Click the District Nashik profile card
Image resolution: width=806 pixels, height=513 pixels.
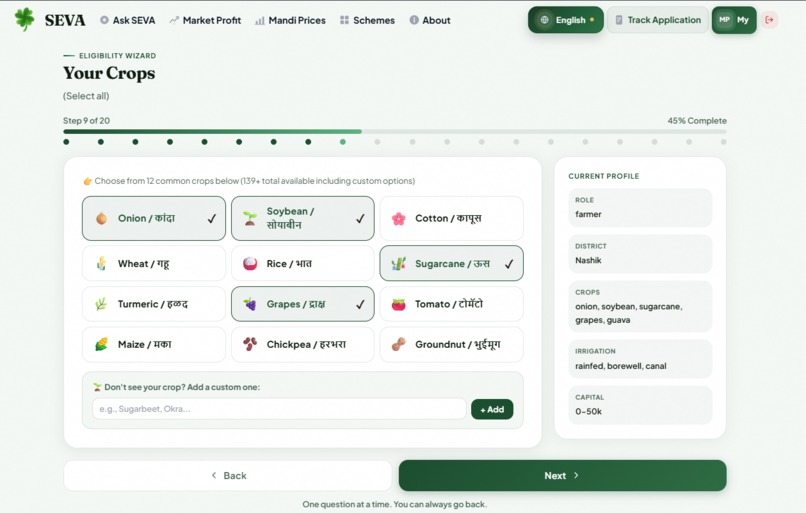[640, 253]
